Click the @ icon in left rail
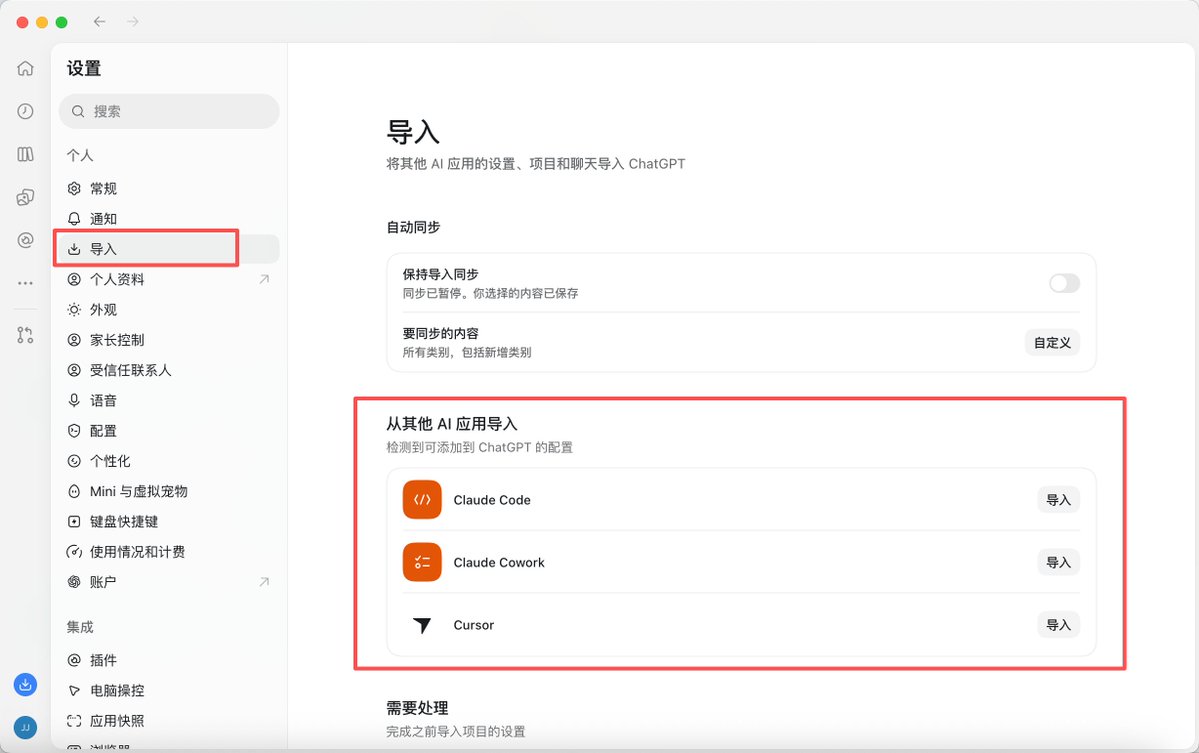This screenshot has width=1199, height=753. pos(25,240)
